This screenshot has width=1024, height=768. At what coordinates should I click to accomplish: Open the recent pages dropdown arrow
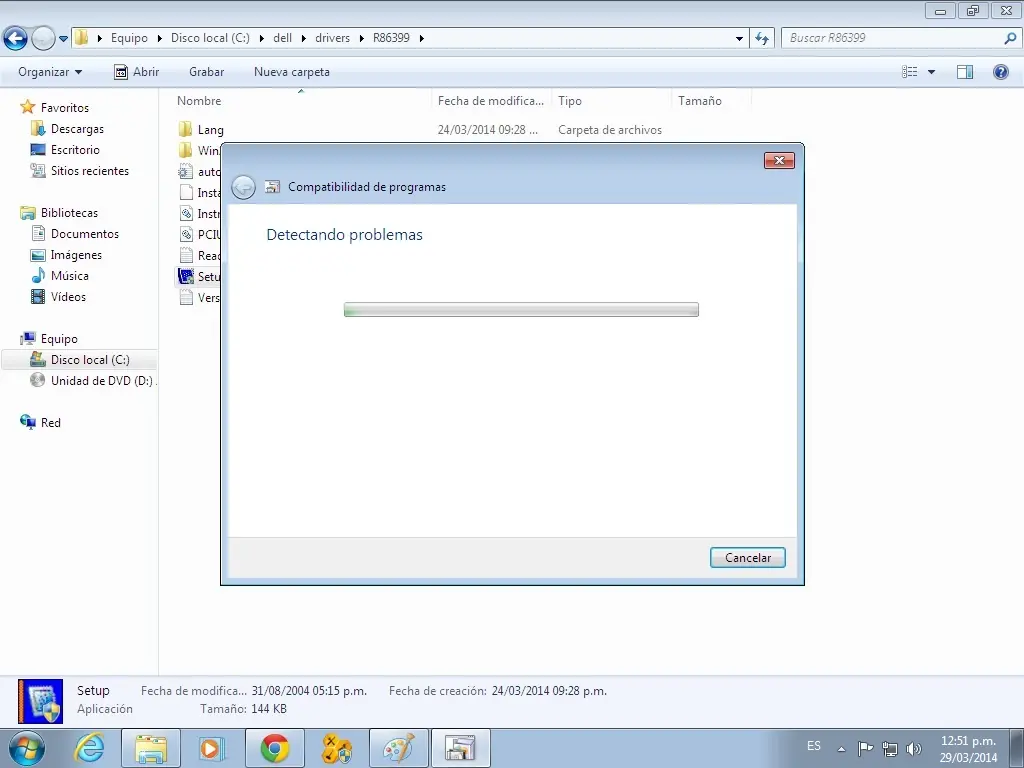pyautogui.click(x=63, y=39)
